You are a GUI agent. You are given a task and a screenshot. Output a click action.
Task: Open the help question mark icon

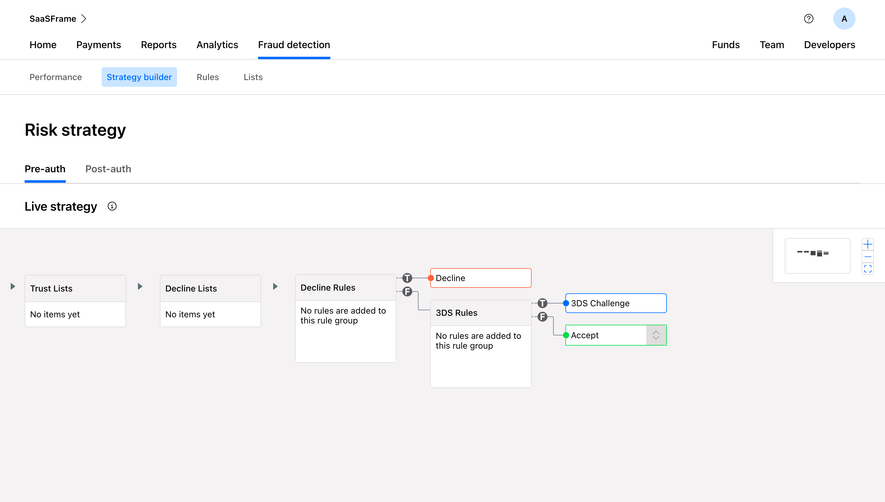[x=809, y=19]
